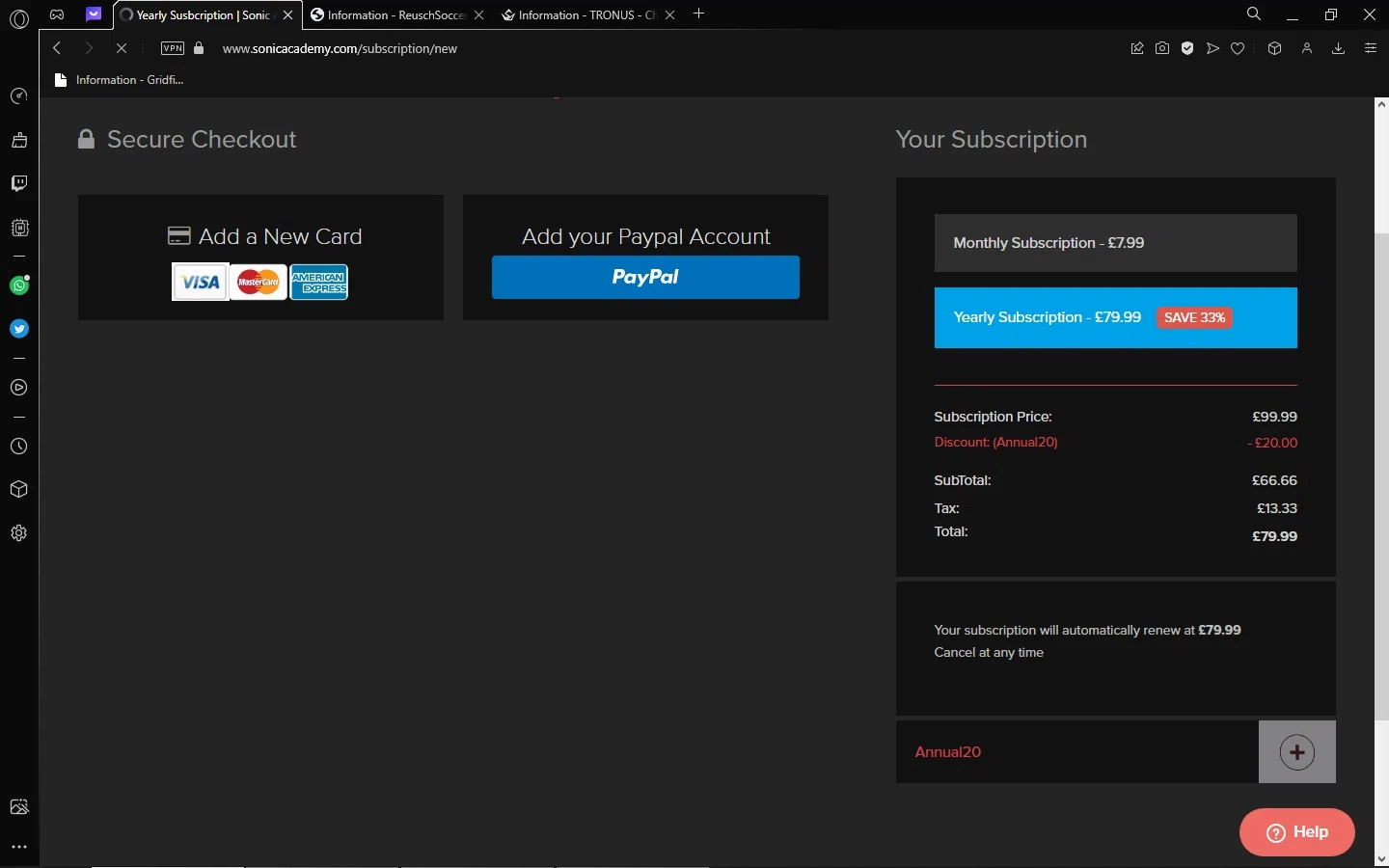
Task: Open Settings gear in sidebar
Action: [x=19, y=533]
